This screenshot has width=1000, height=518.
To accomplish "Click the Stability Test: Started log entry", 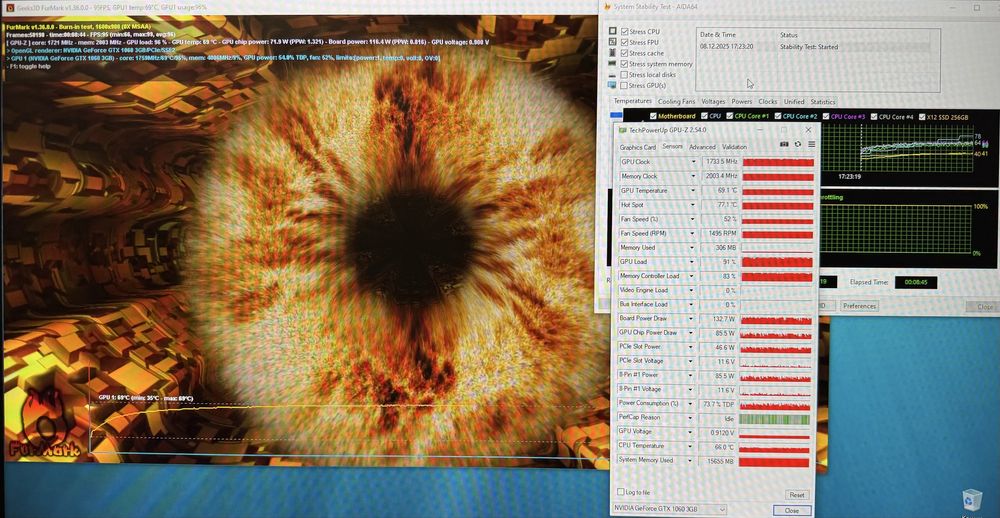I will pyautogui.click(x=809, y=47).
